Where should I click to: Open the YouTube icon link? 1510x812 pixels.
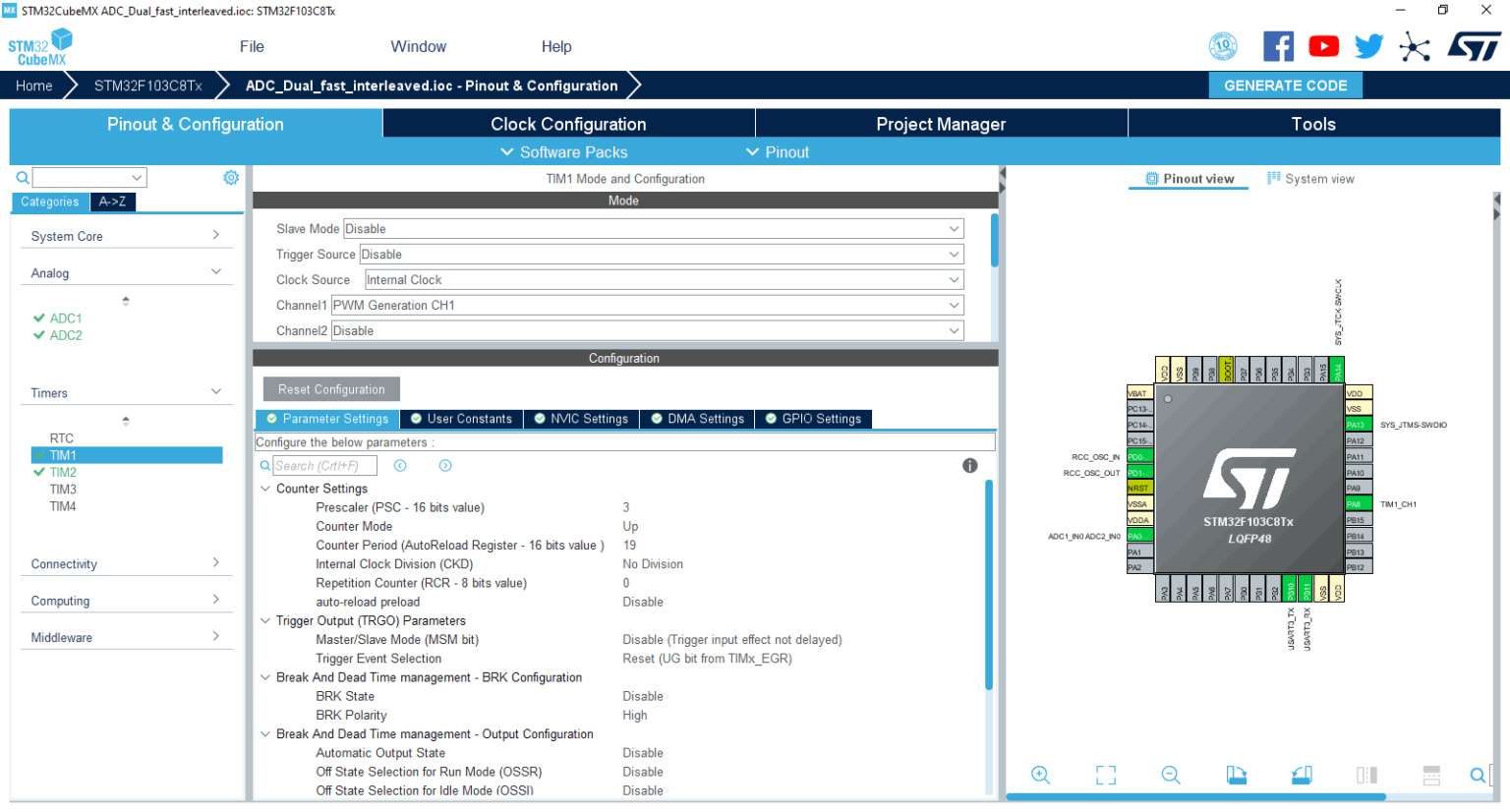[x=1323, y=46]
